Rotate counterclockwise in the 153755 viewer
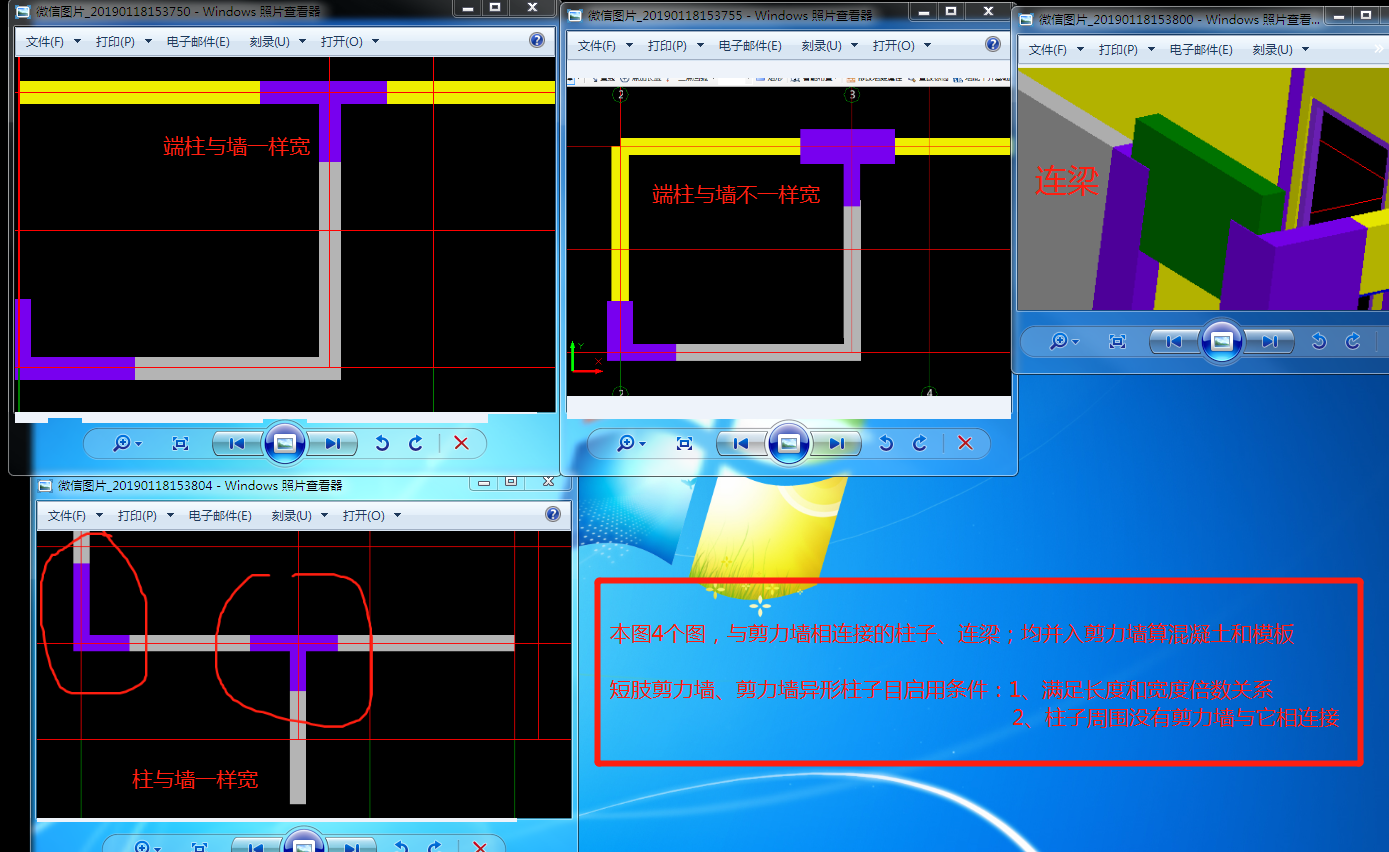 click(886, 443)
